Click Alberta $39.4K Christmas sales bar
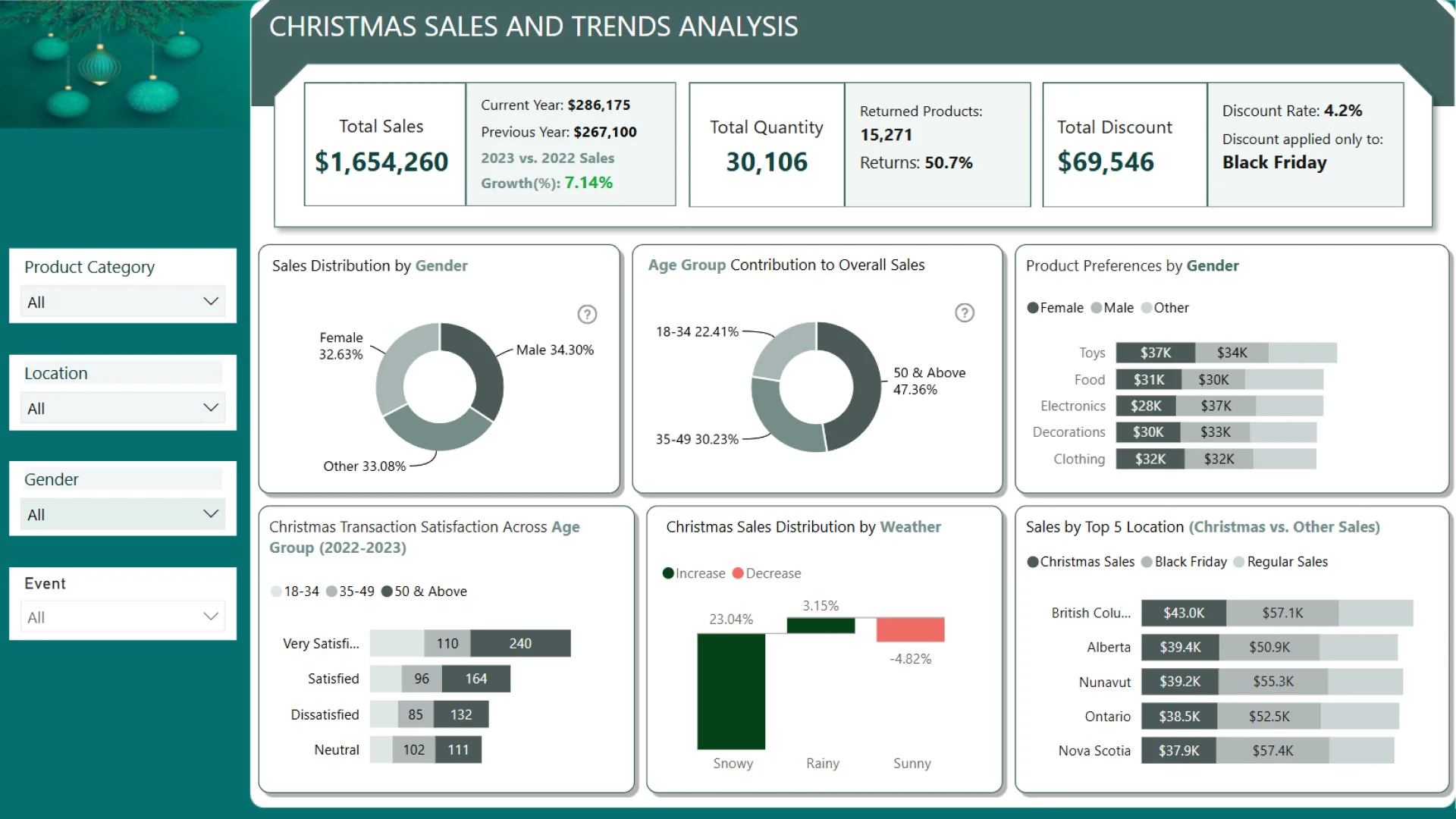1456x819 pixels. [1180, 647]
